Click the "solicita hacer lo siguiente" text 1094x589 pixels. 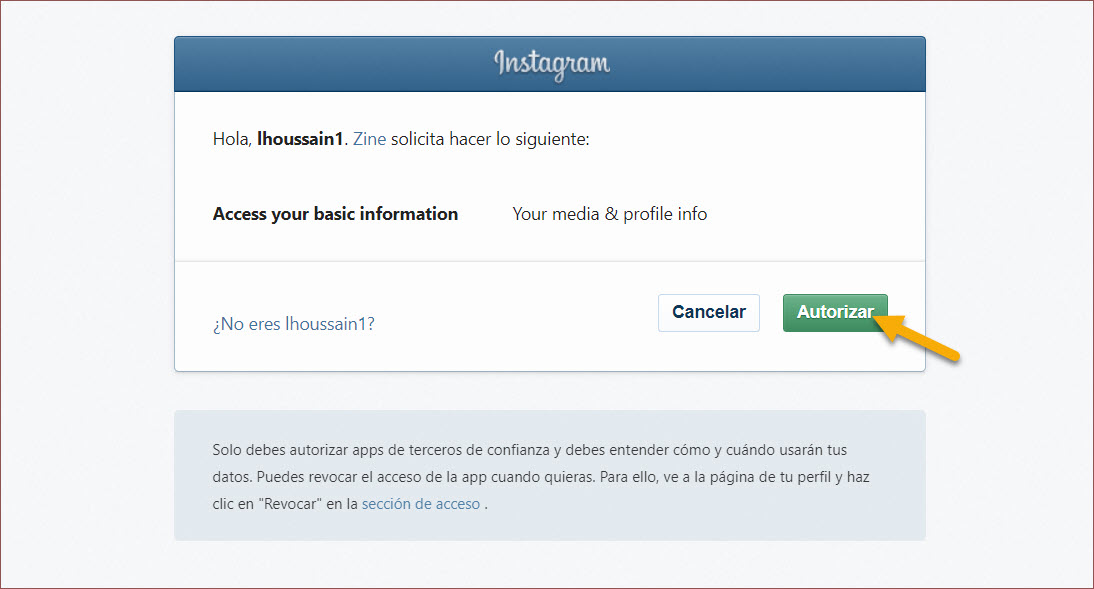(x=490, y=139)
